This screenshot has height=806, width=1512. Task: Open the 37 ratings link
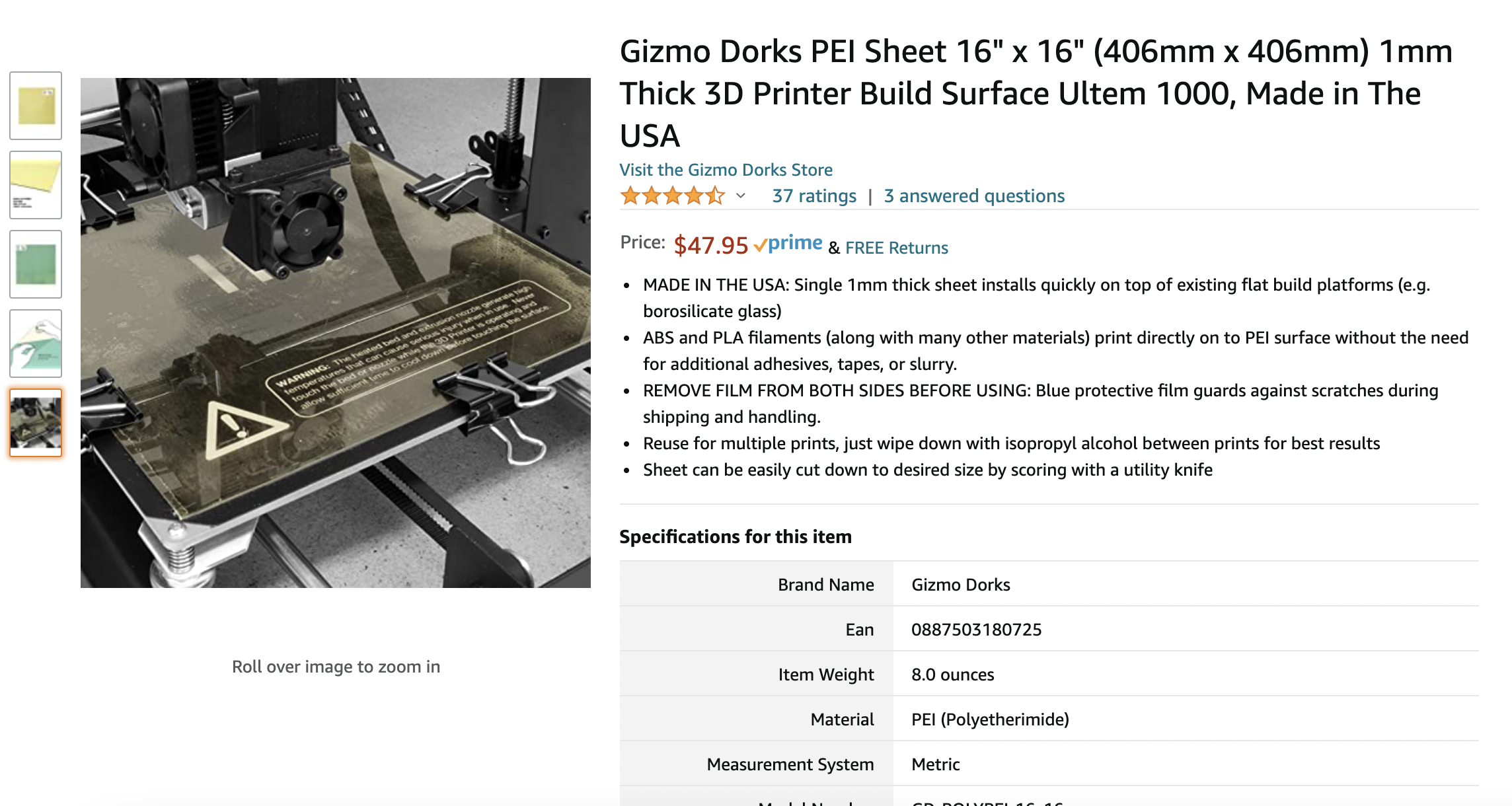(x=814, y=196)
